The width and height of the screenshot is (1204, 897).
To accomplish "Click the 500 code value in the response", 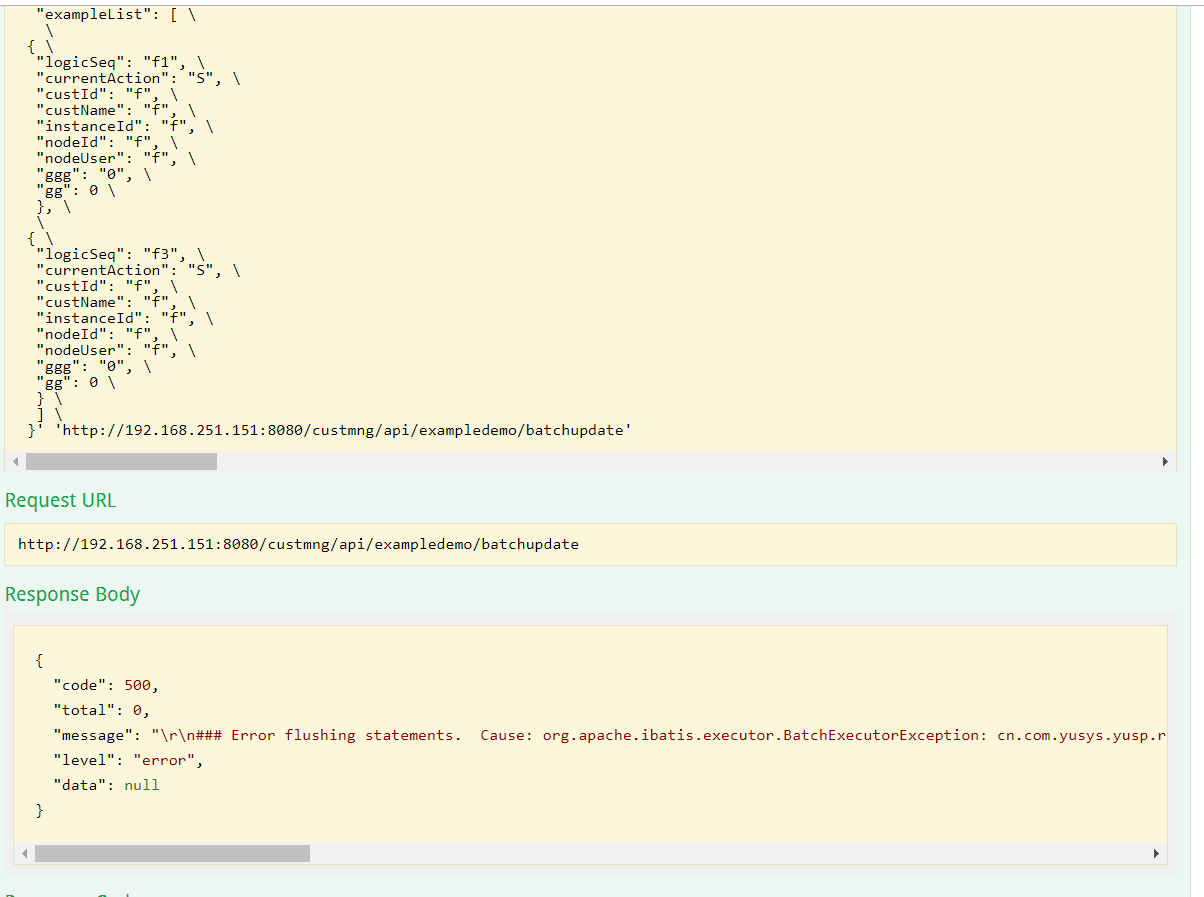I will point(139,685).
